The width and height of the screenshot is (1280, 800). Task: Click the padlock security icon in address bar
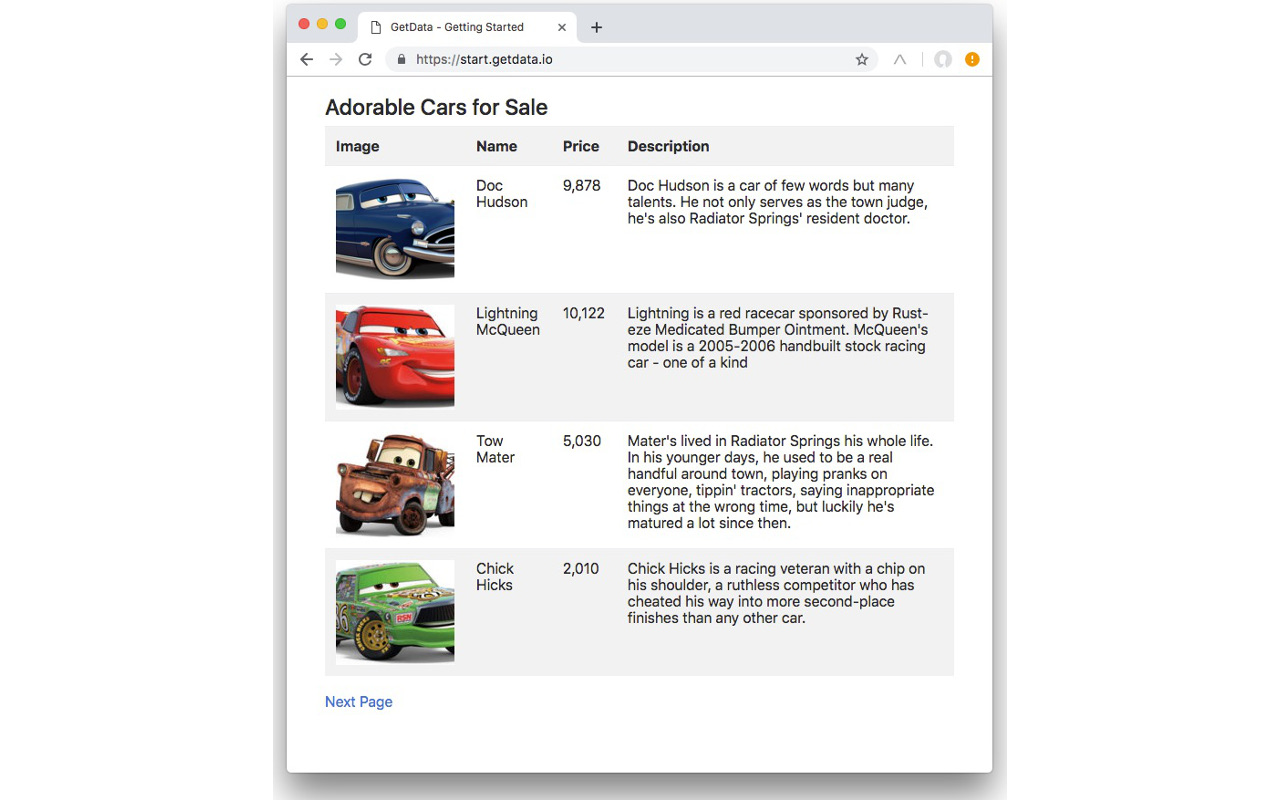point(401,59)
